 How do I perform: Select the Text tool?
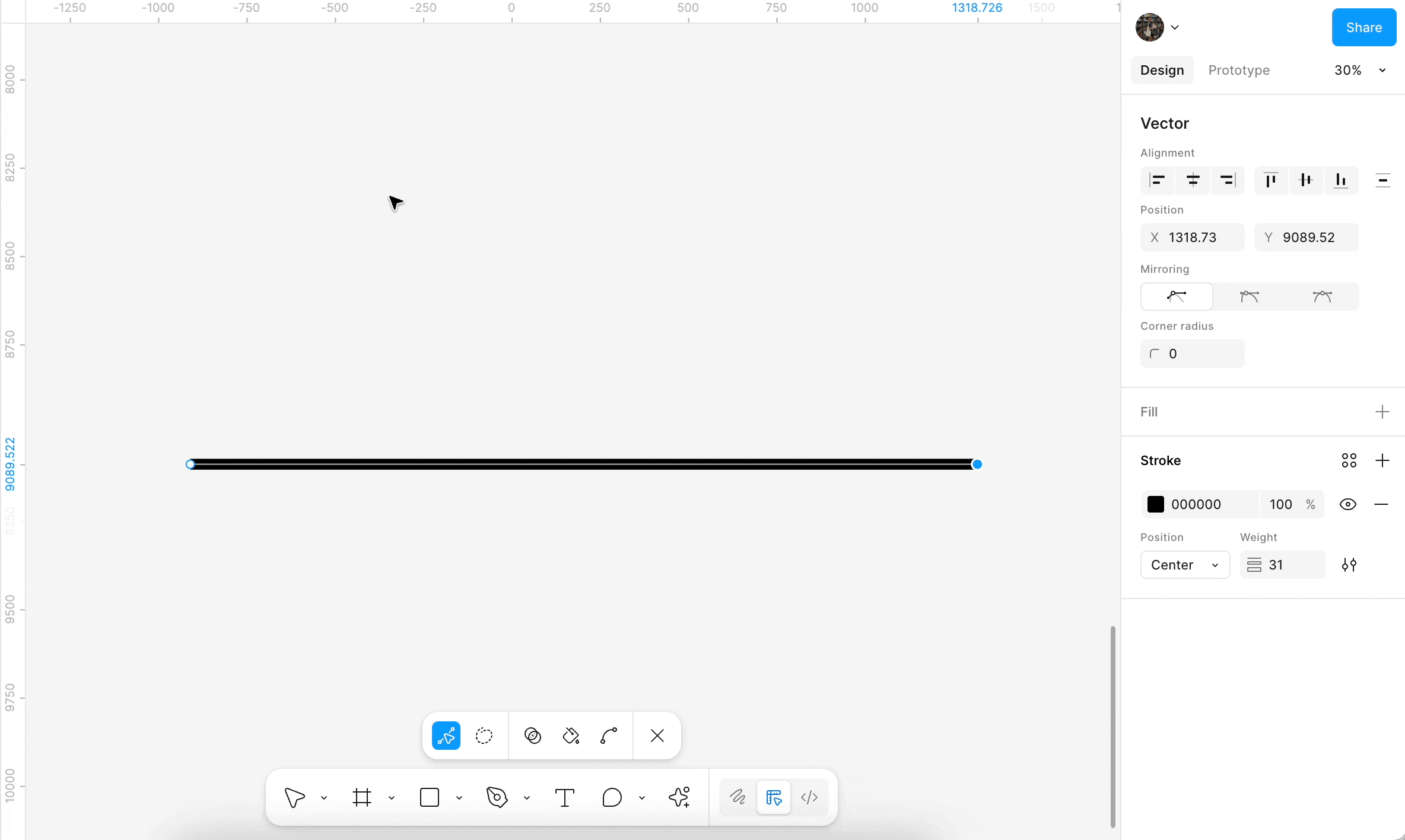click(564, 797)
